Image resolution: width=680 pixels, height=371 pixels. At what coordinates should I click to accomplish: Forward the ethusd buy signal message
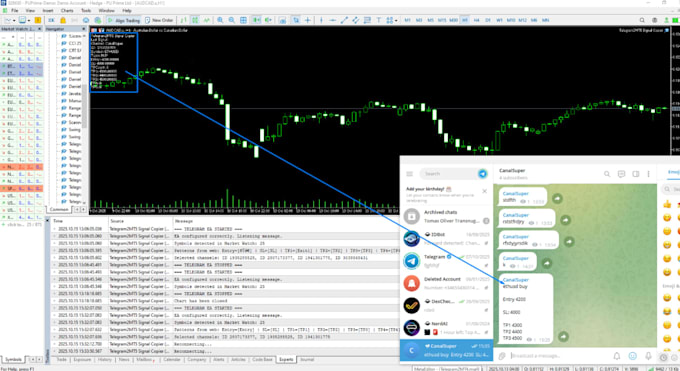tap(563, 336)
